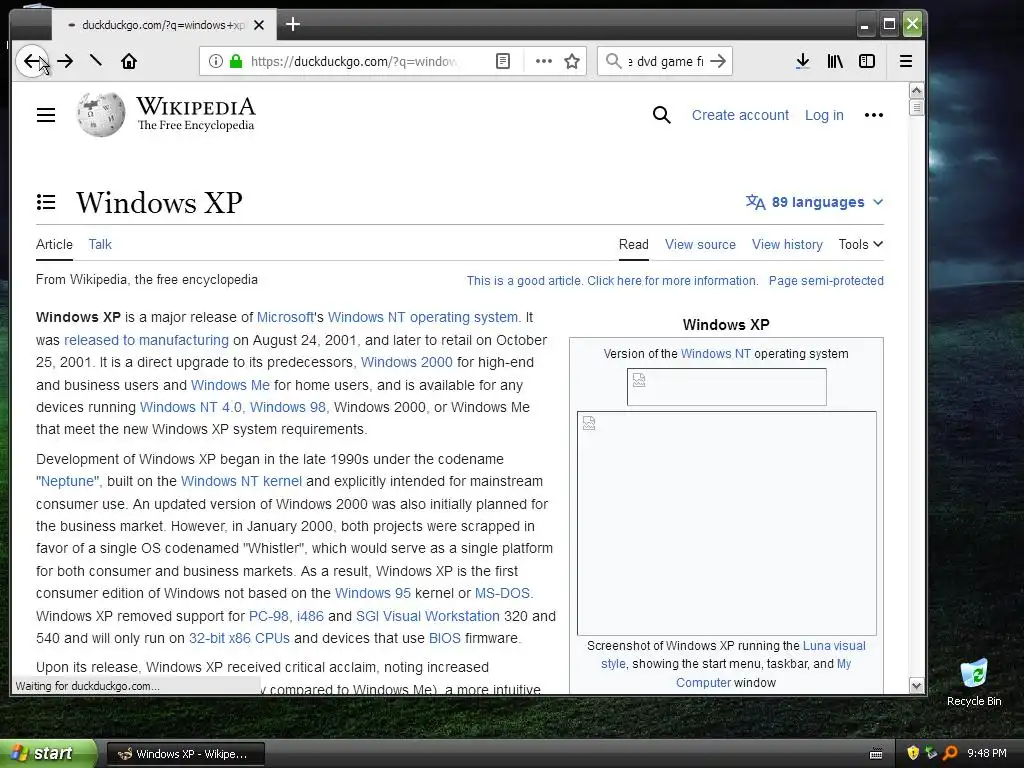Open Windows NT kernel link
Viewport: 1024px width, 768px height.
tap(242, 481)
